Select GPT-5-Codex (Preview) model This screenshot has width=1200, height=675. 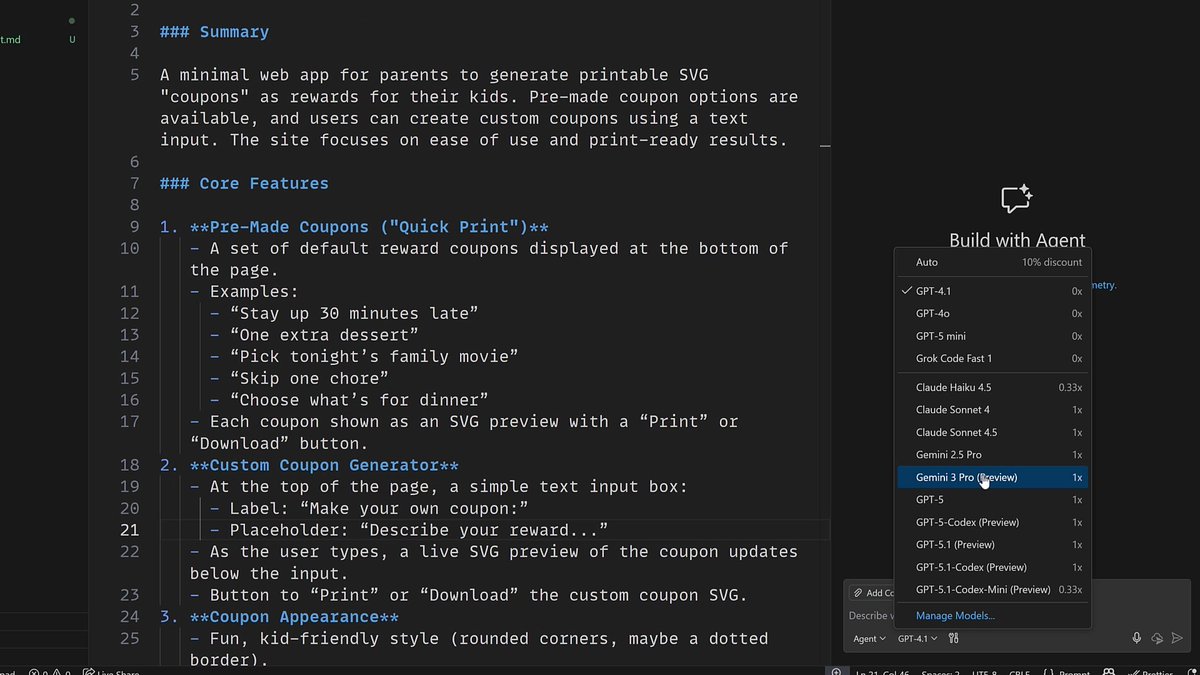[x=992, y=522]
